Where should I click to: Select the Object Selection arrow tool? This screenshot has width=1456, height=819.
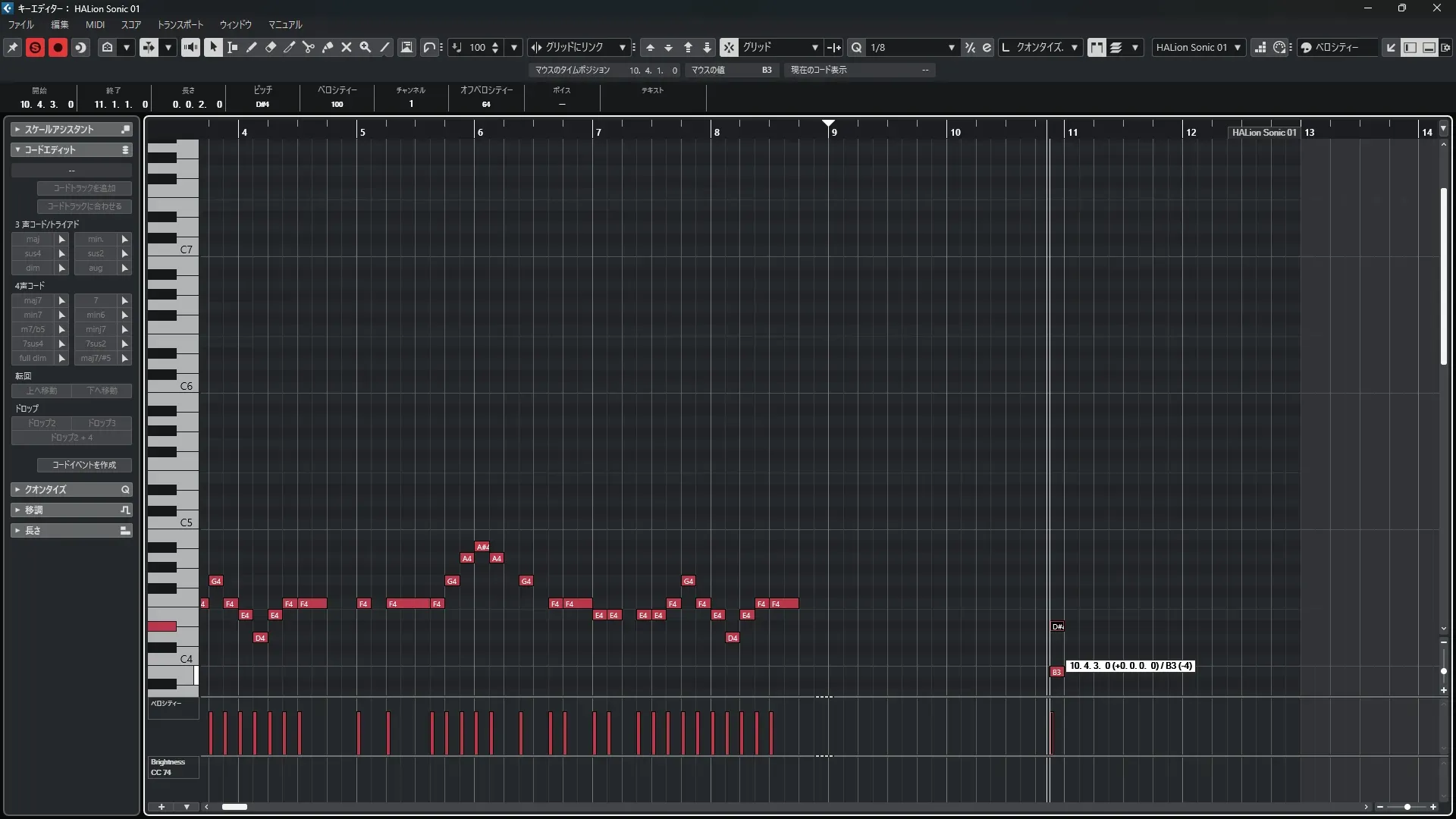pos(213,47)
